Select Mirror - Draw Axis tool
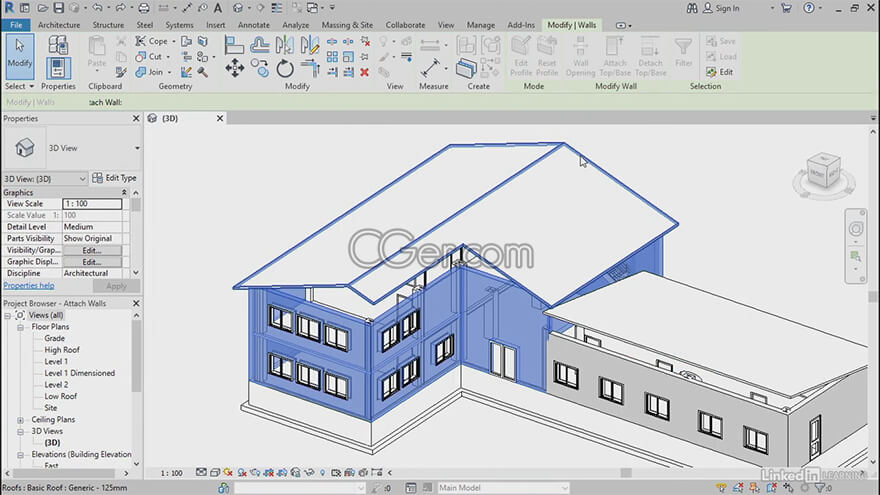Viewport: 880px width, 495px height. [x=309, y=44]
